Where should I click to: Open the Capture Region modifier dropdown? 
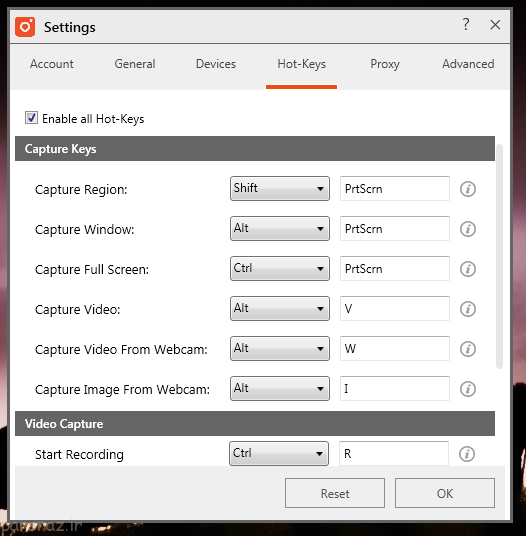point(280,188)
